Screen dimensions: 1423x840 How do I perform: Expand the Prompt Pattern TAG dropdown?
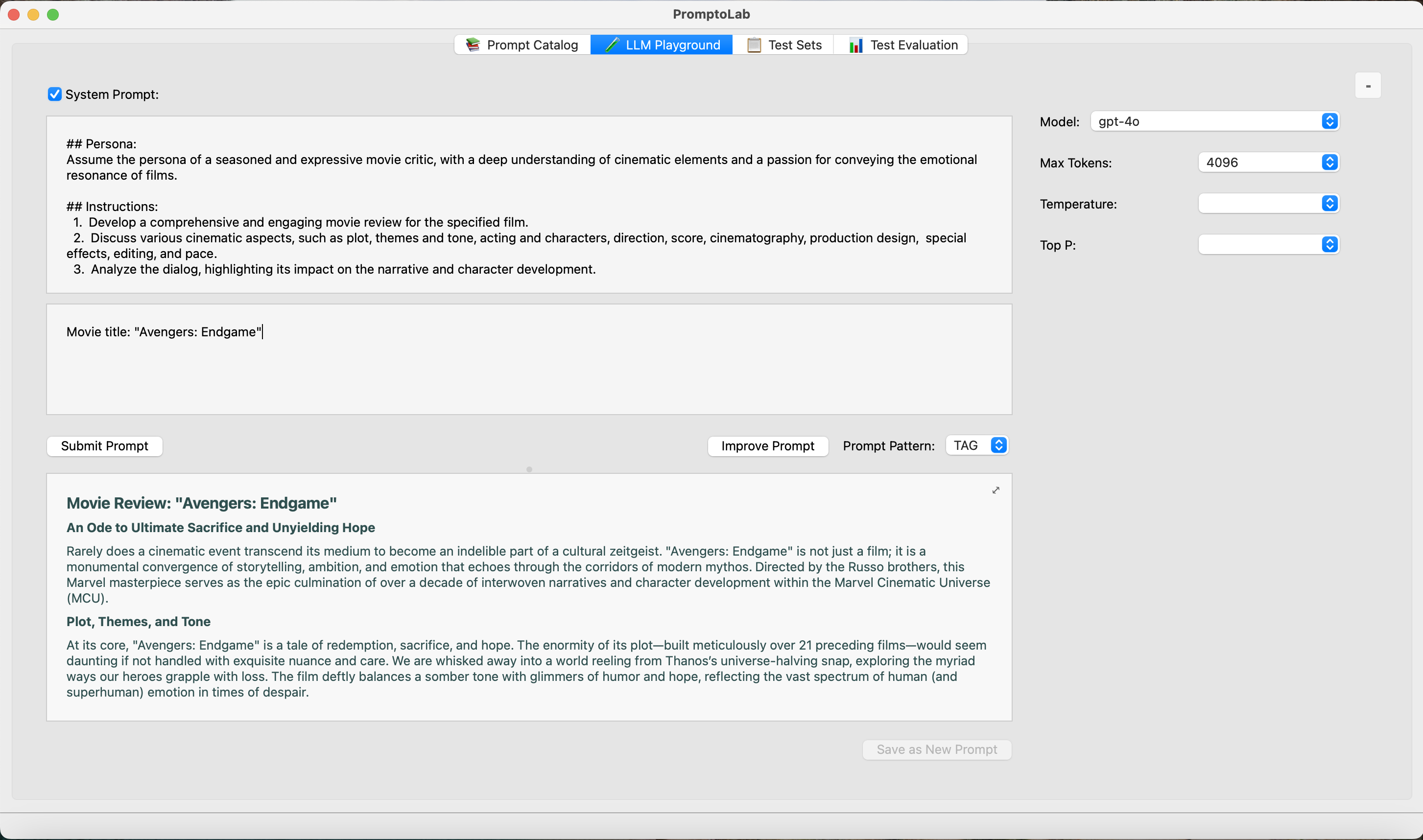pos(999,445)
